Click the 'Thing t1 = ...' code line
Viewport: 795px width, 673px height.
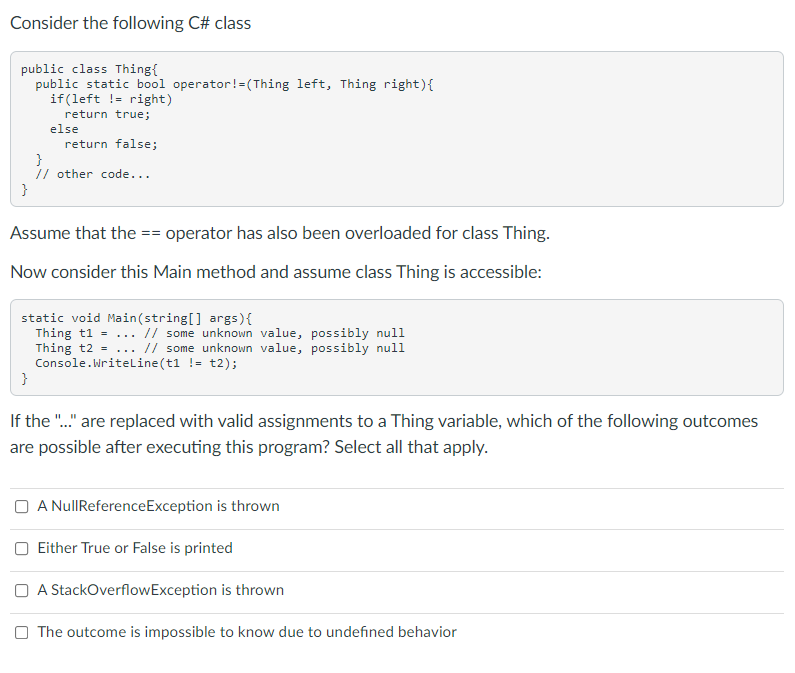click(220, 333)
